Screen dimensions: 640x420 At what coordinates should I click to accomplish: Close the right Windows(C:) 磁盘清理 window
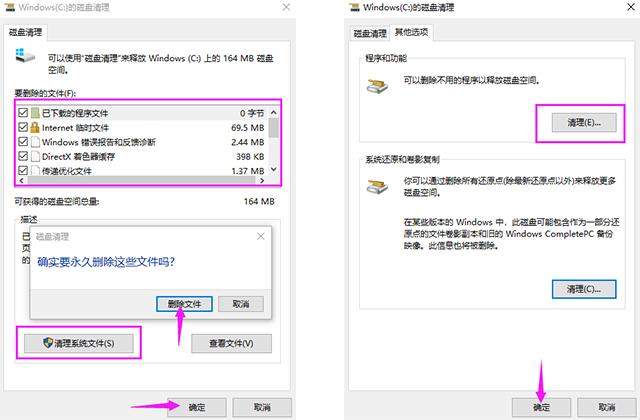pyautogui.click(x=631, y=7)
